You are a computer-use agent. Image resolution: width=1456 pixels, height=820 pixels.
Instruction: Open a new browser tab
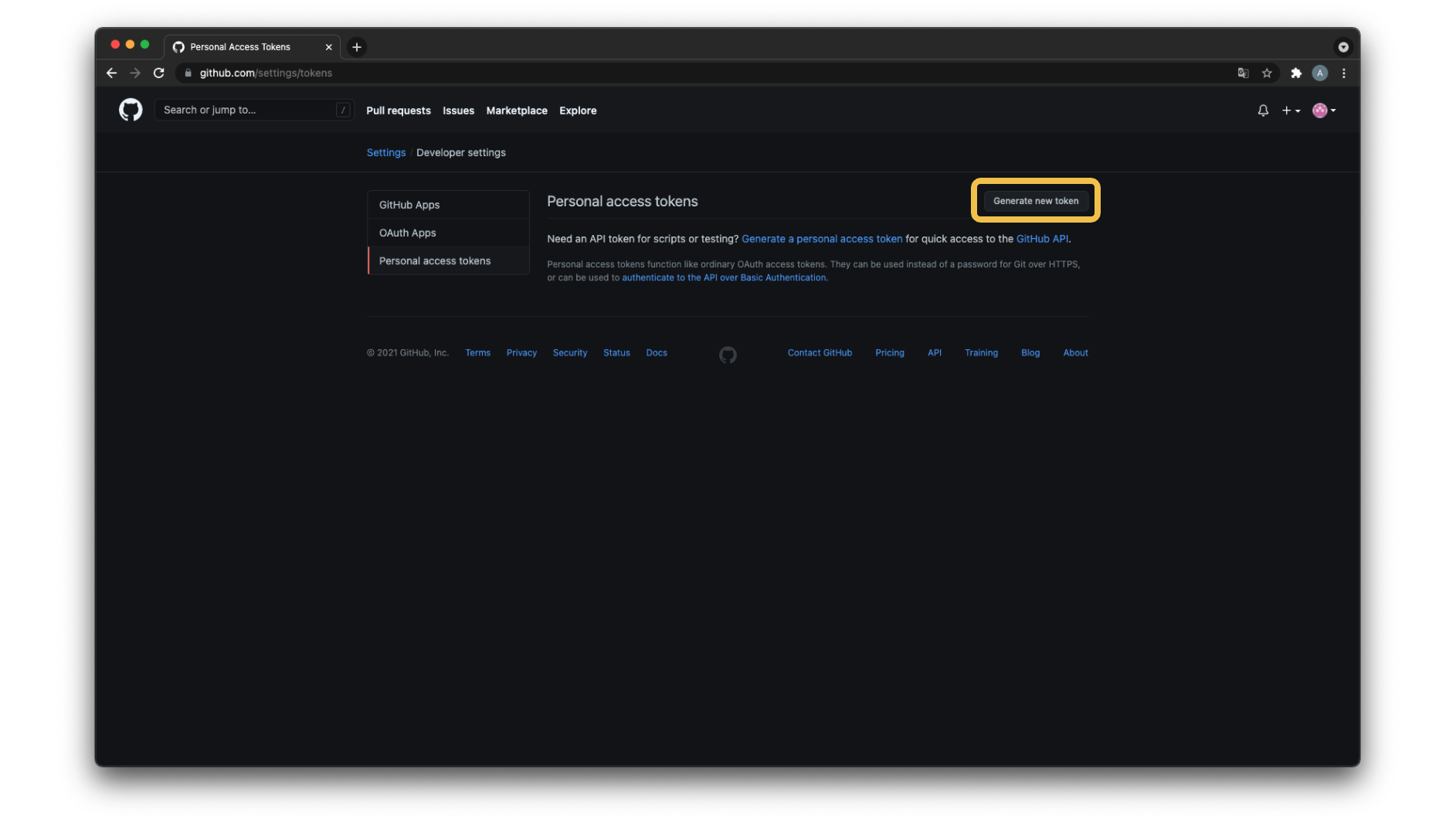tap(357, 47)
